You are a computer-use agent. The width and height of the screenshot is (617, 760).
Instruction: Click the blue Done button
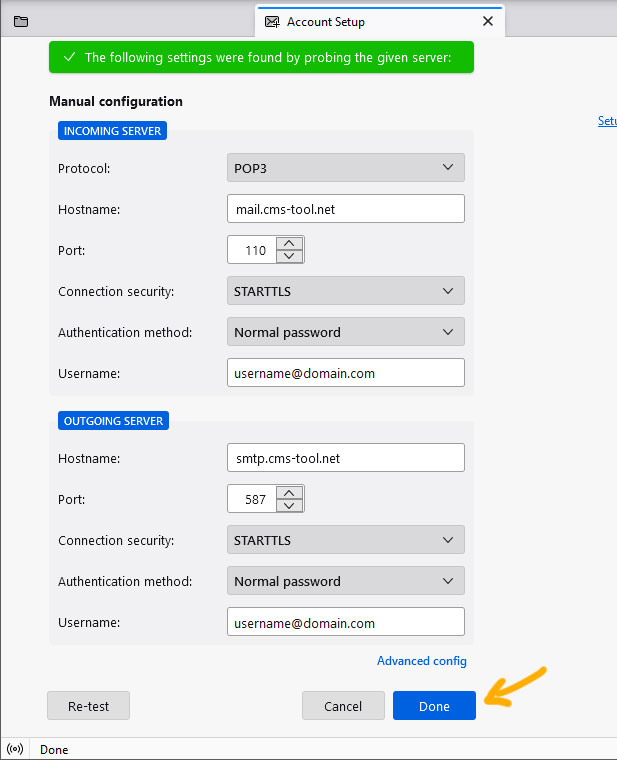coord(434,706)
